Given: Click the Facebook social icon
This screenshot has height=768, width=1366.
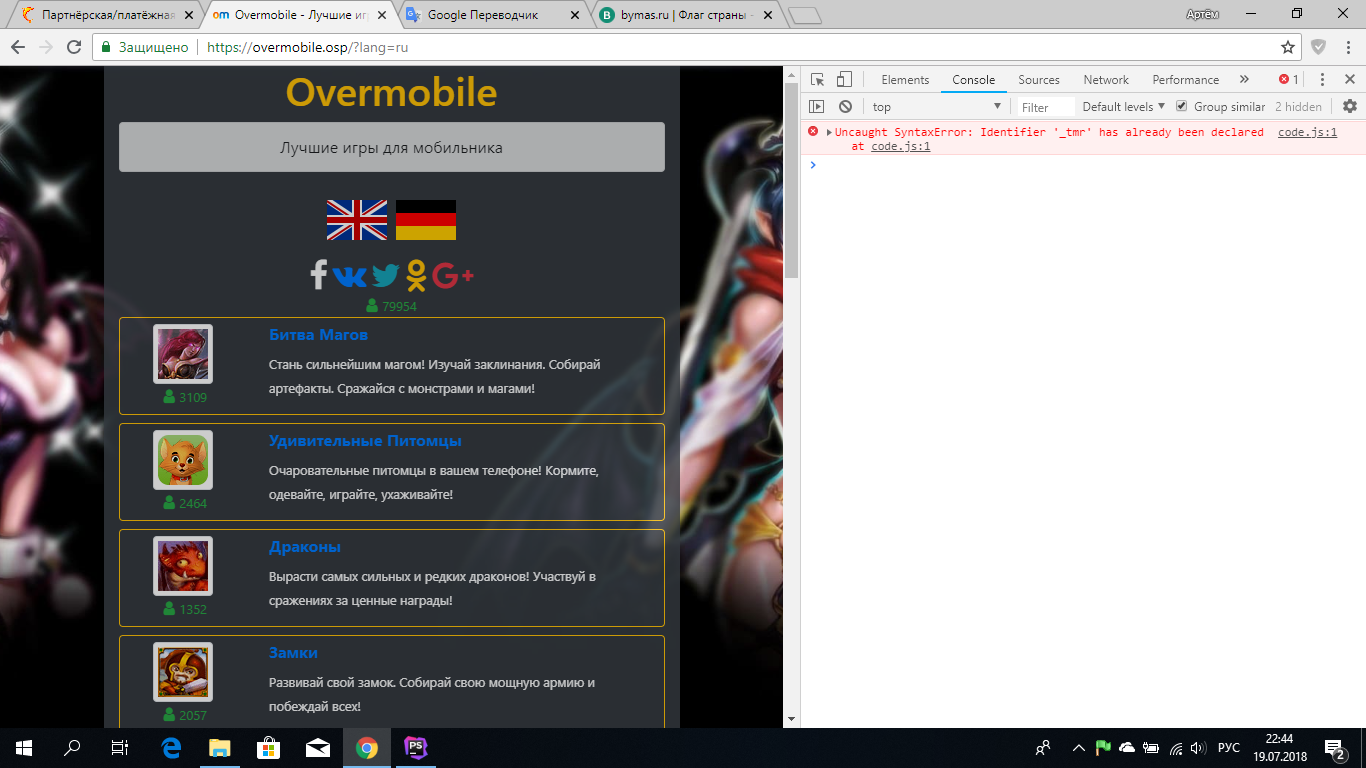Looking at the screenshot, I should click(x=319, y=275).
